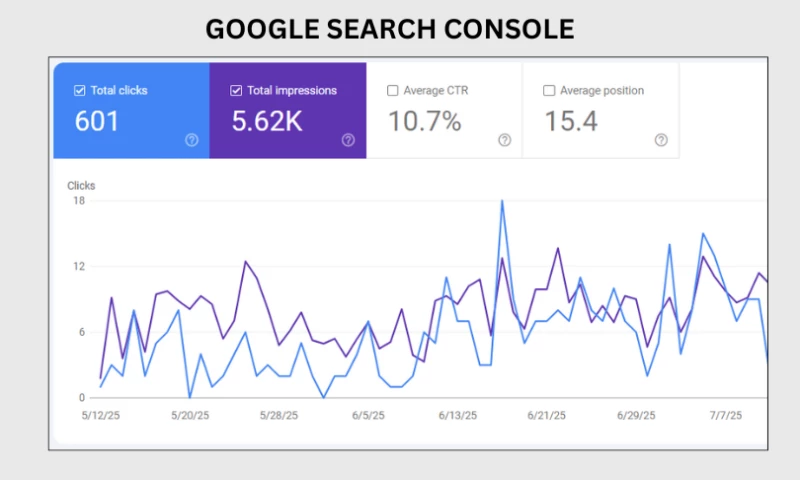This screenshot has height=480, width=800.
Task: Click the 15.4 average position value
Action: click(571, 122)
